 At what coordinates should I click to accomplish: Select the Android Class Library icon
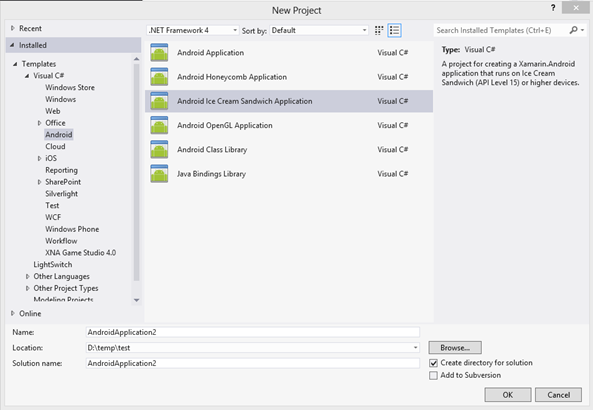(x=159, y=149)
